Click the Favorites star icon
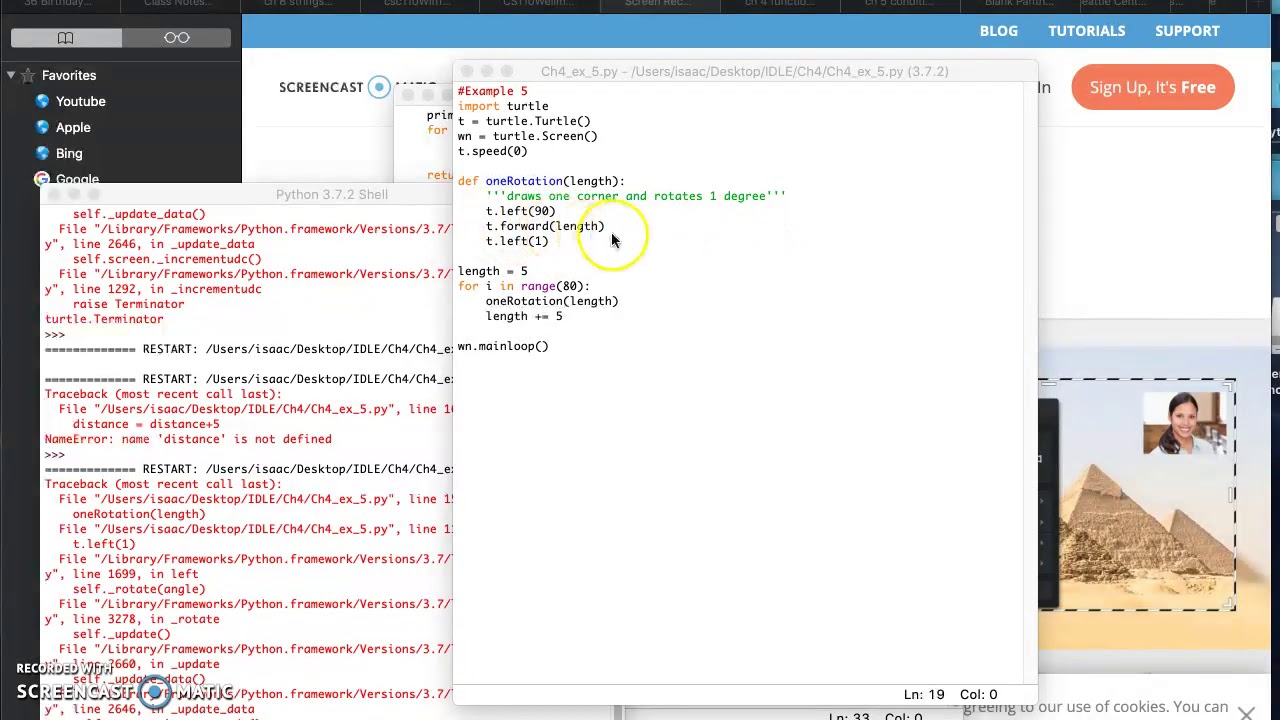Screen dimensions: 1280x720 pos(29,75)
